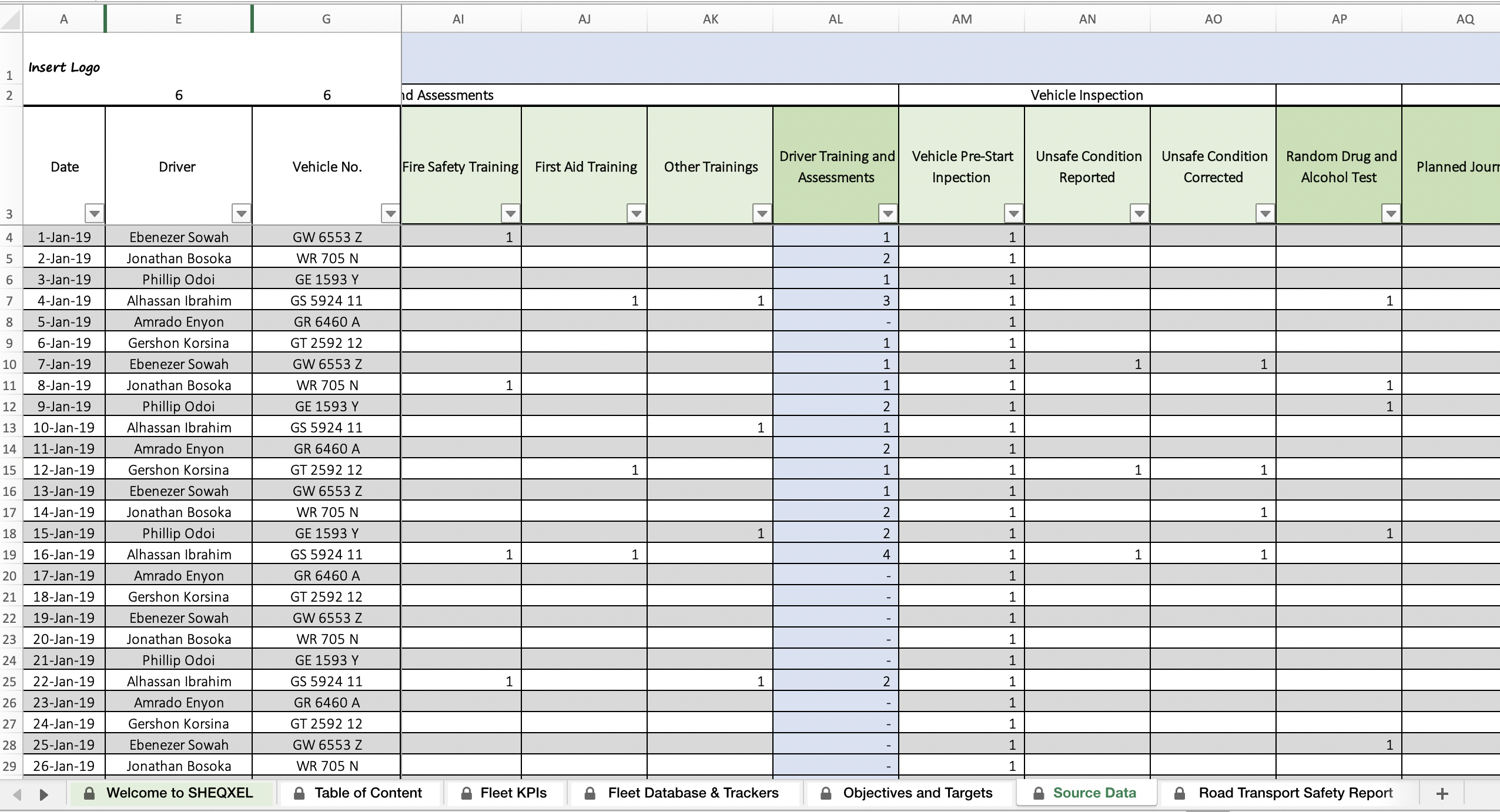Switch to Fleet KPIs sheet tab
This screenshot has width=1500, height=812.
(x=506, y=793)
